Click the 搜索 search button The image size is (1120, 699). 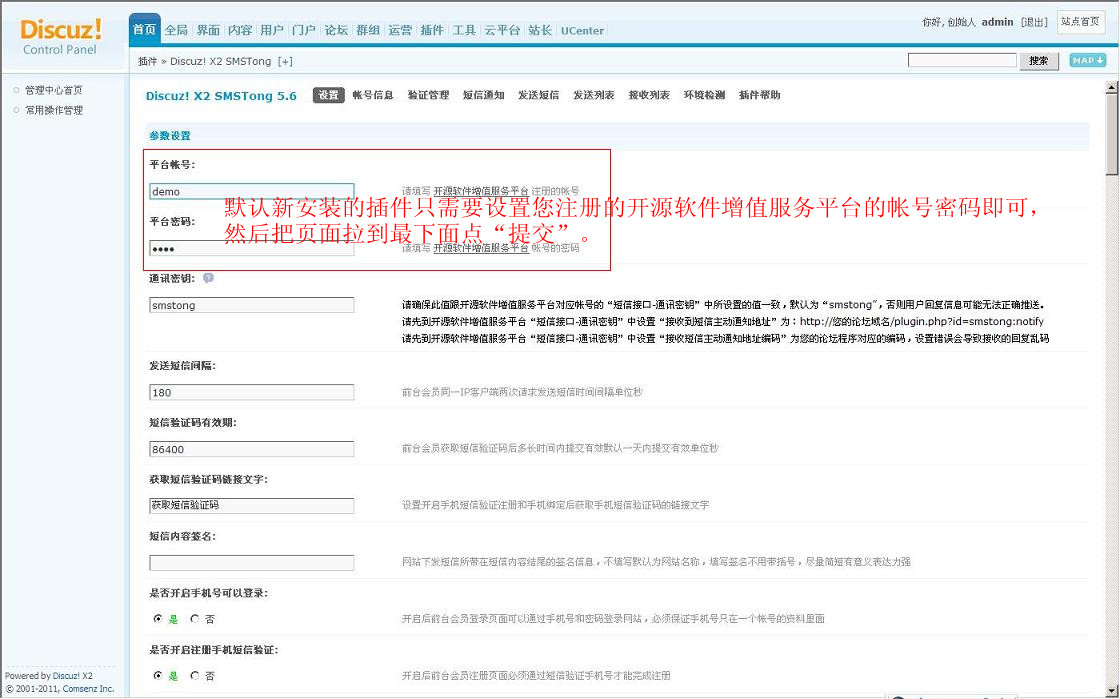pyautogui.click(x=1039, y=61)
